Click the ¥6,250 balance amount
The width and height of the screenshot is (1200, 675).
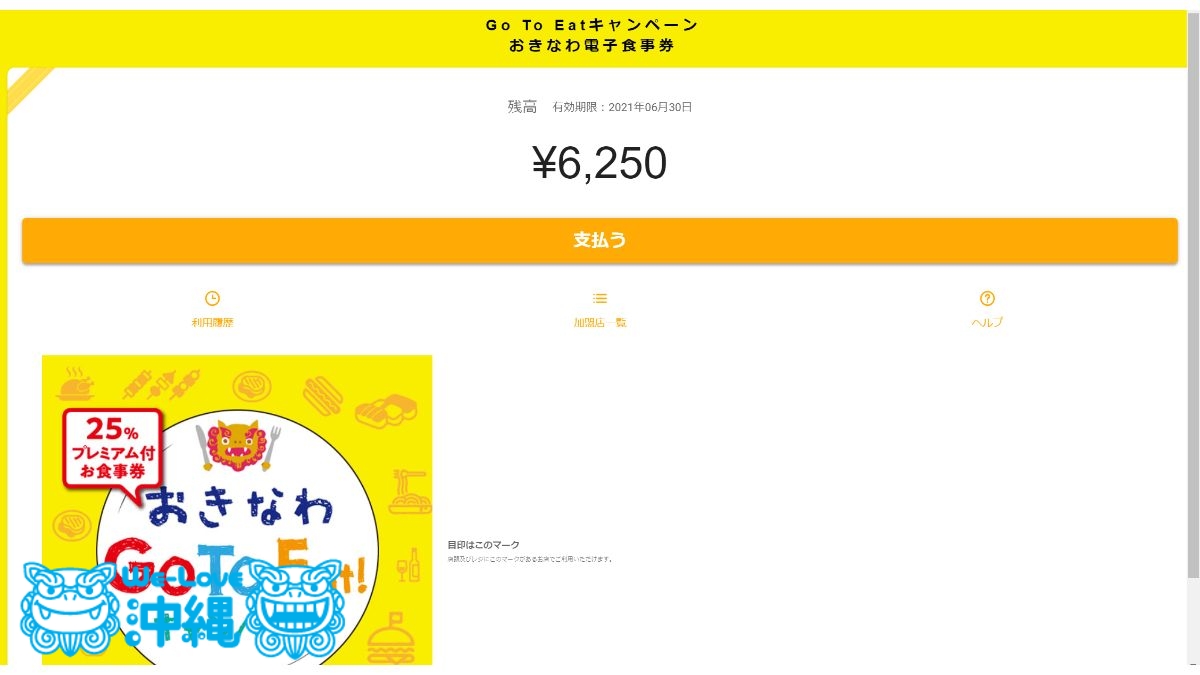[600, 163]
